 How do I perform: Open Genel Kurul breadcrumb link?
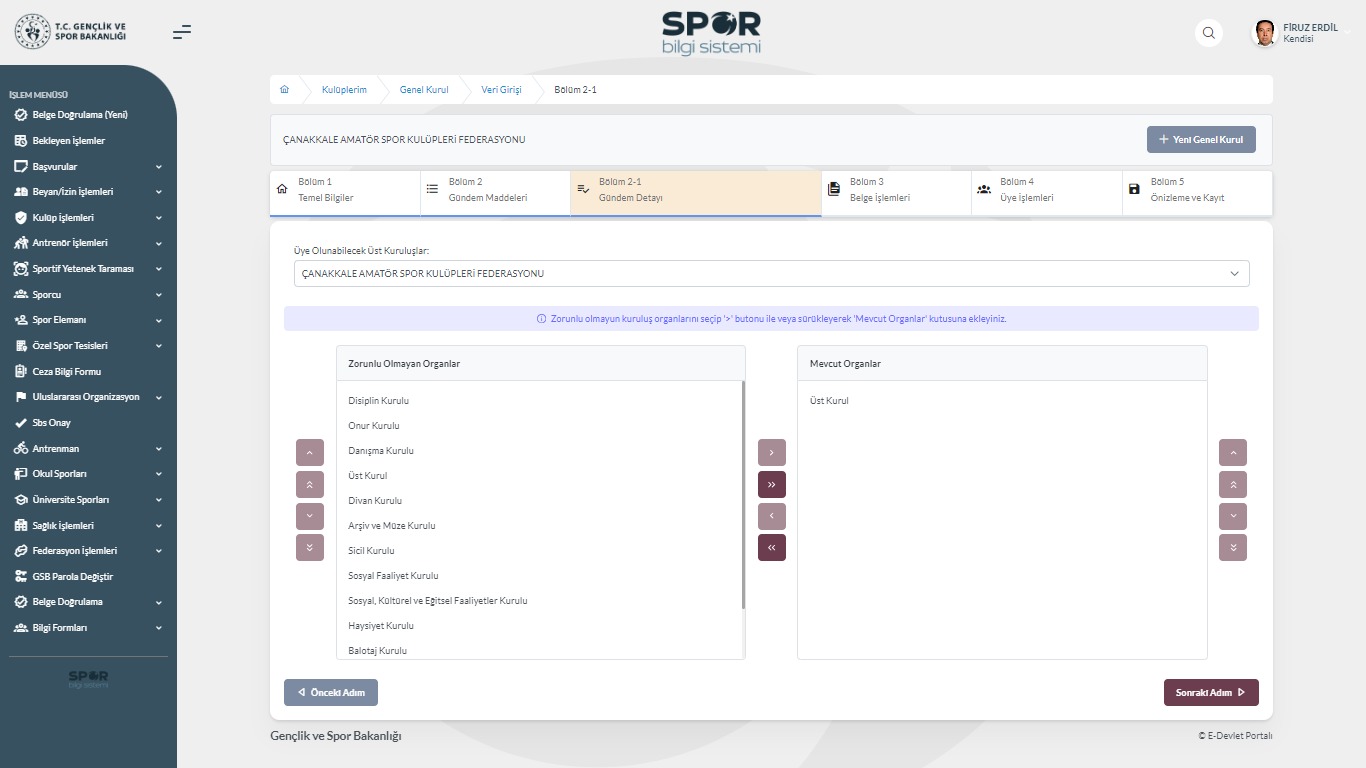coord(424,90)
